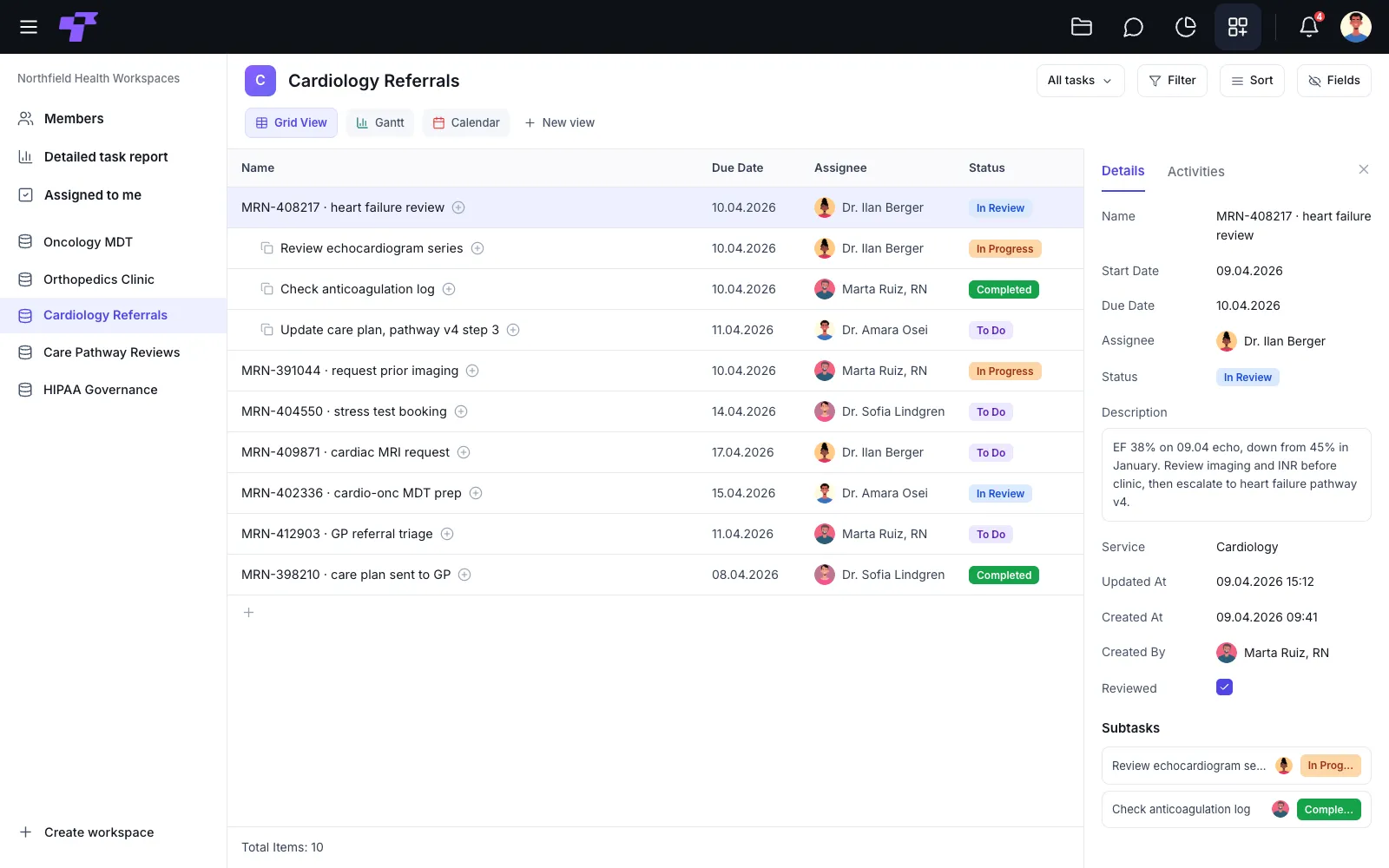Screen dimensions: 1389x868
Task: Open the notifications bell
Action: click(x=1309, y=27)
